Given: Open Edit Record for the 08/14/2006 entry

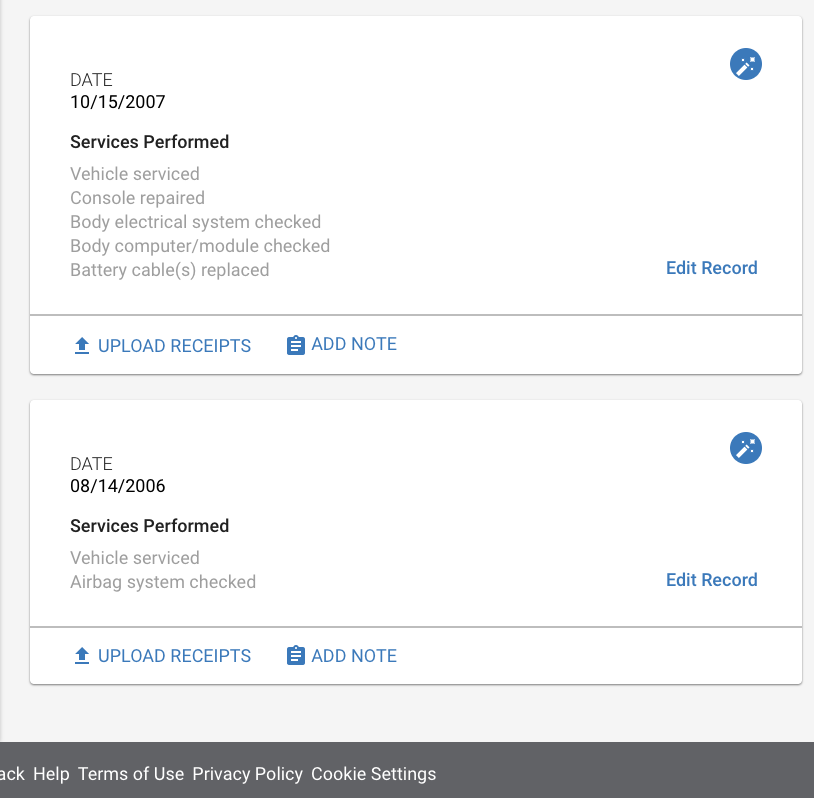Looking at the screenshot, I should pos(712,580).
